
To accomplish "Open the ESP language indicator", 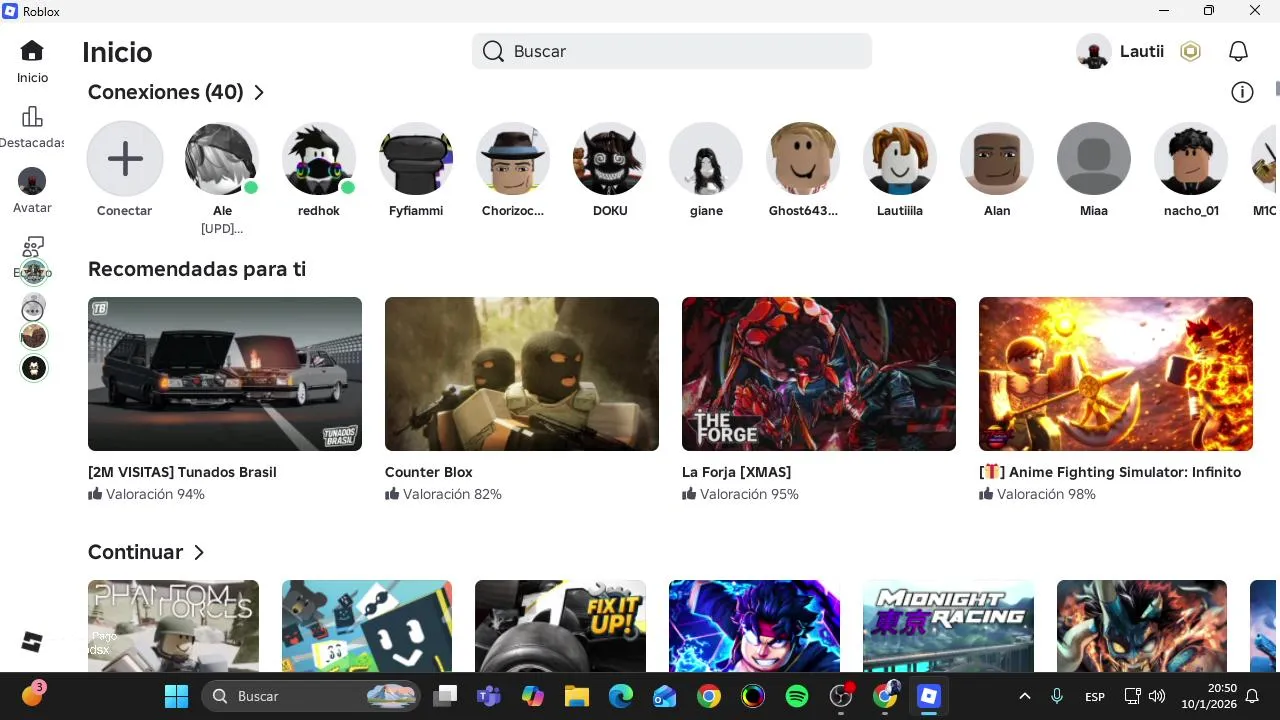I will [1095, 696].
